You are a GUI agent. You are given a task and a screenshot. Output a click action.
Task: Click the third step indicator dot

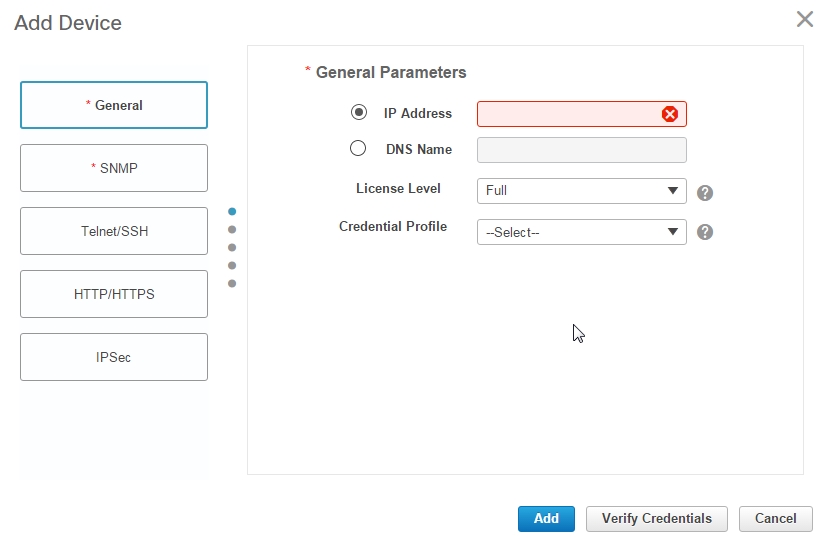(232, 247)
